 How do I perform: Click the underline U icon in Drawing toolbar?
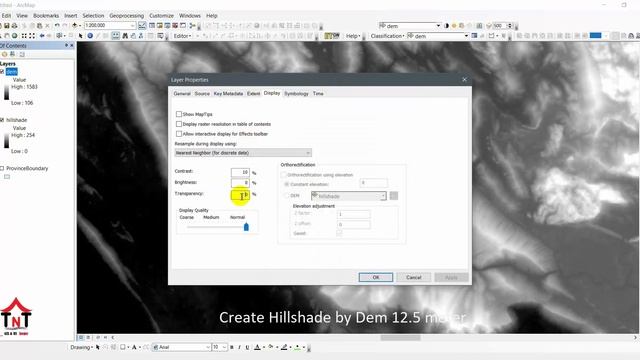click(247, 347)
